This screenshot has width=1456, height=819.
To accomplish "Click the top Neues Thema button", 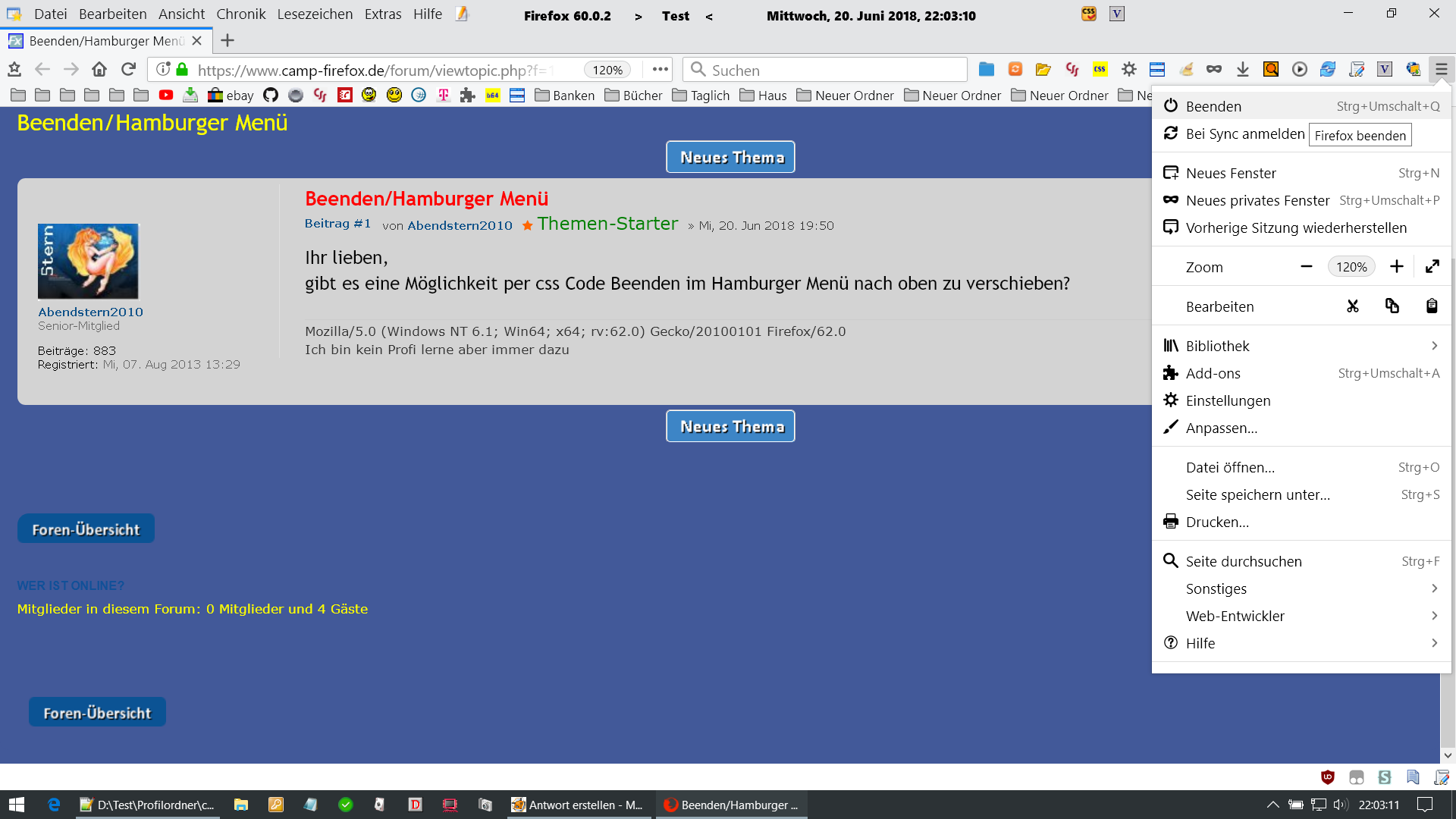I will [x=730, y=157].
